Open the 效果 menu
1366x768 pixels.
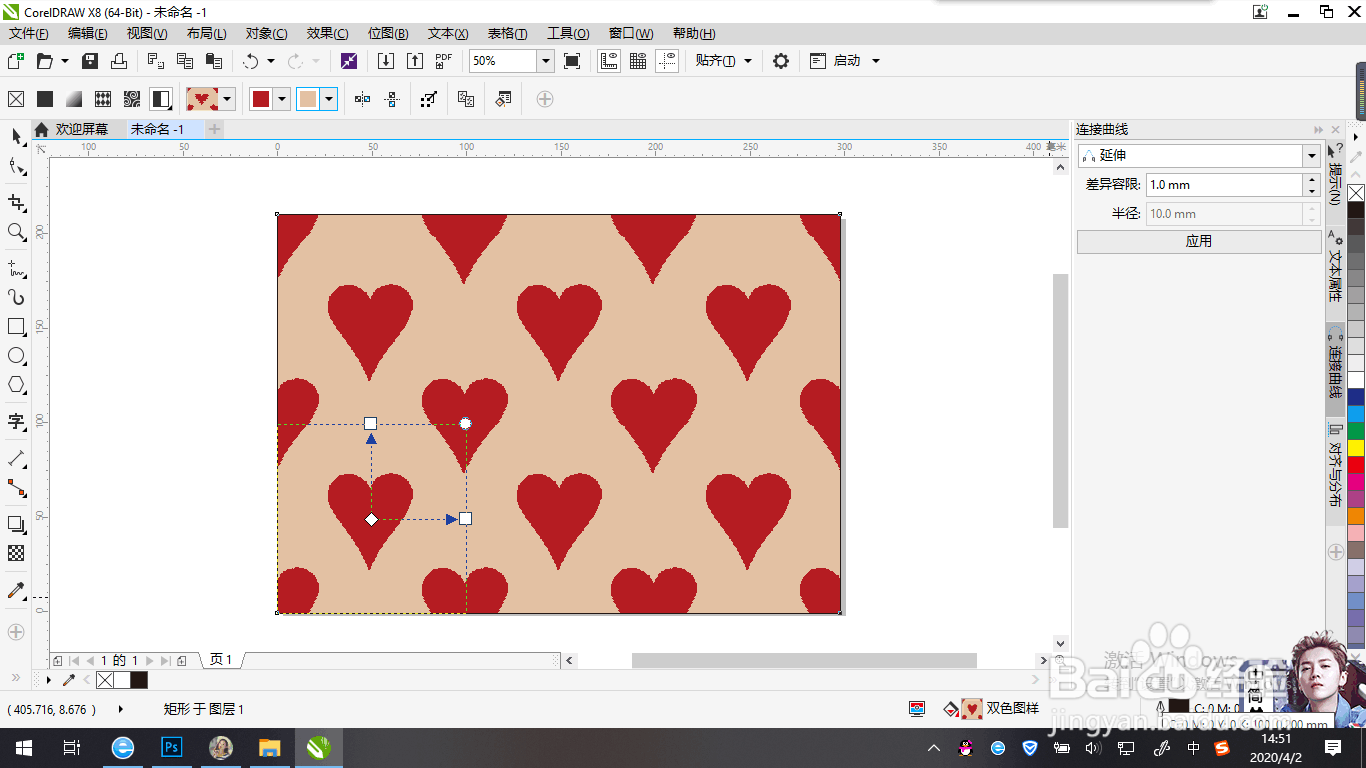click(328, 33)
